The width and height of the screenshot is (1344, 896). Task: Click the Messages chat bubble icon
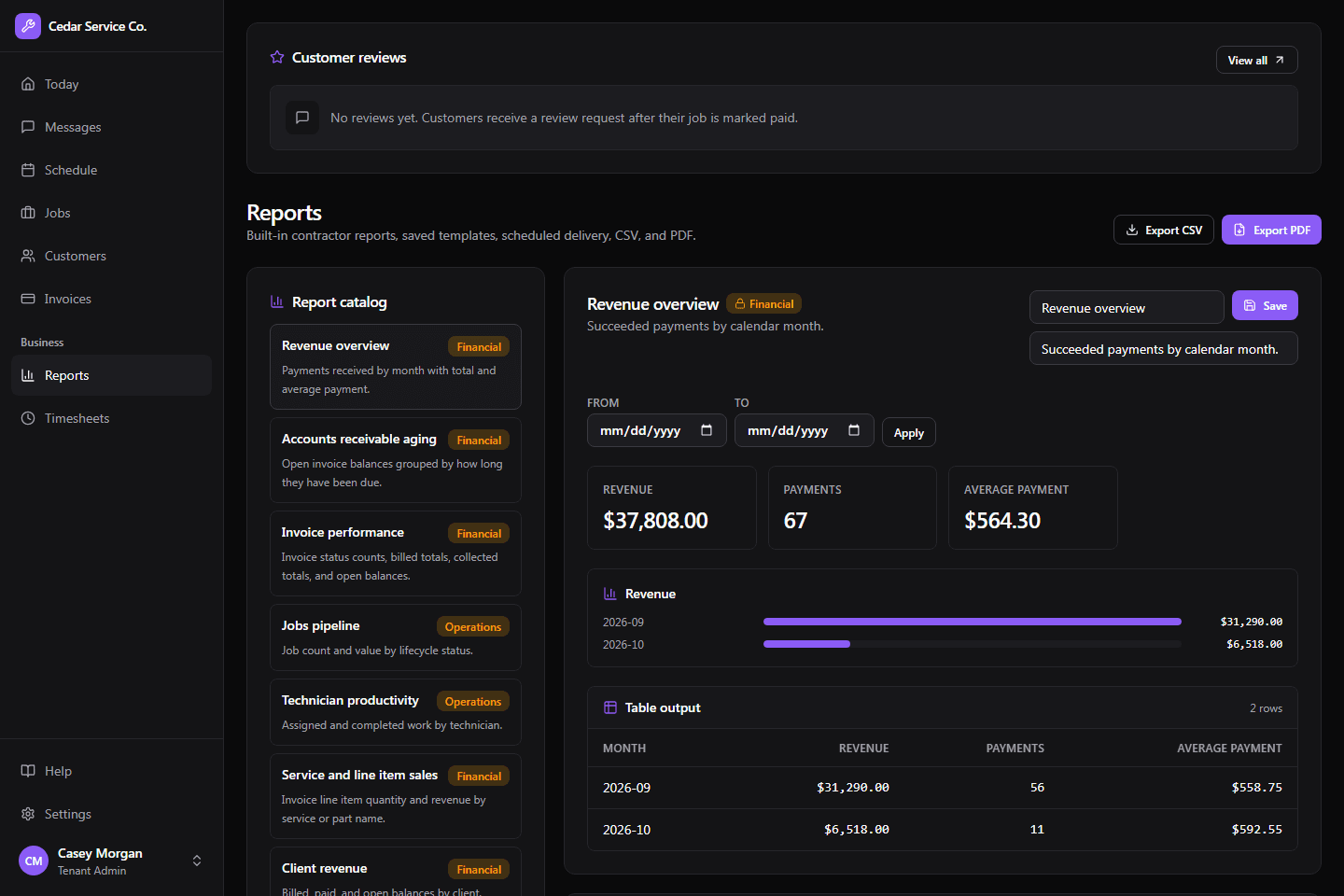[x=28, y=127]
